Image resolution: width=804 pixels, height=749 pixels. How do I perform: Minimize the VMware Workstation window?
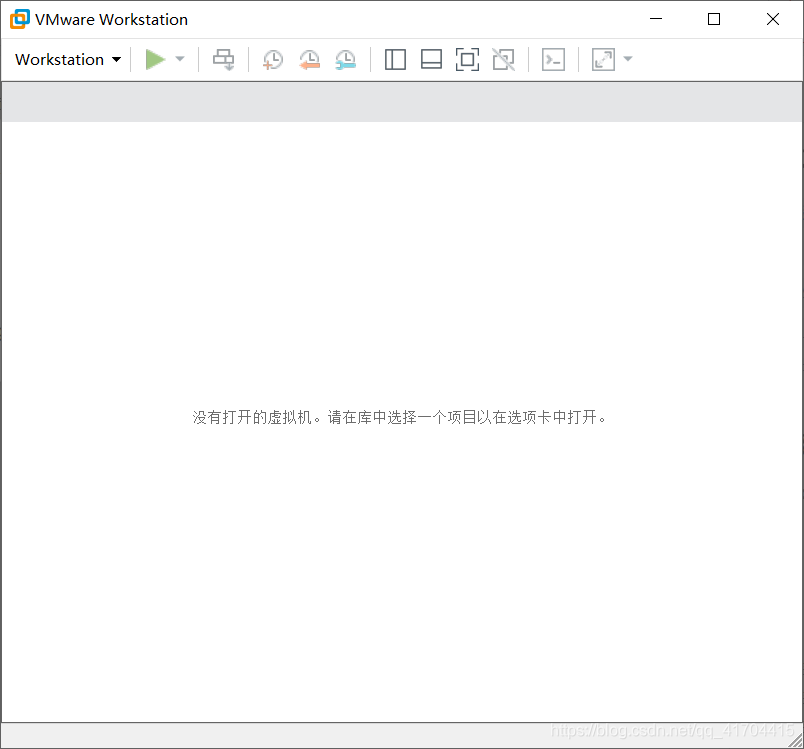click(656, 19)
